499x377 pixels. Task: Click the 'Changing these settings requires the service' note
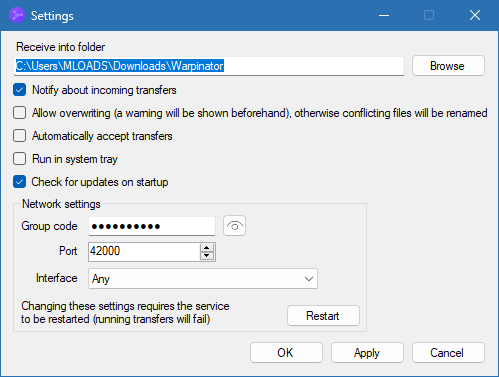click(x=125, y=312)
